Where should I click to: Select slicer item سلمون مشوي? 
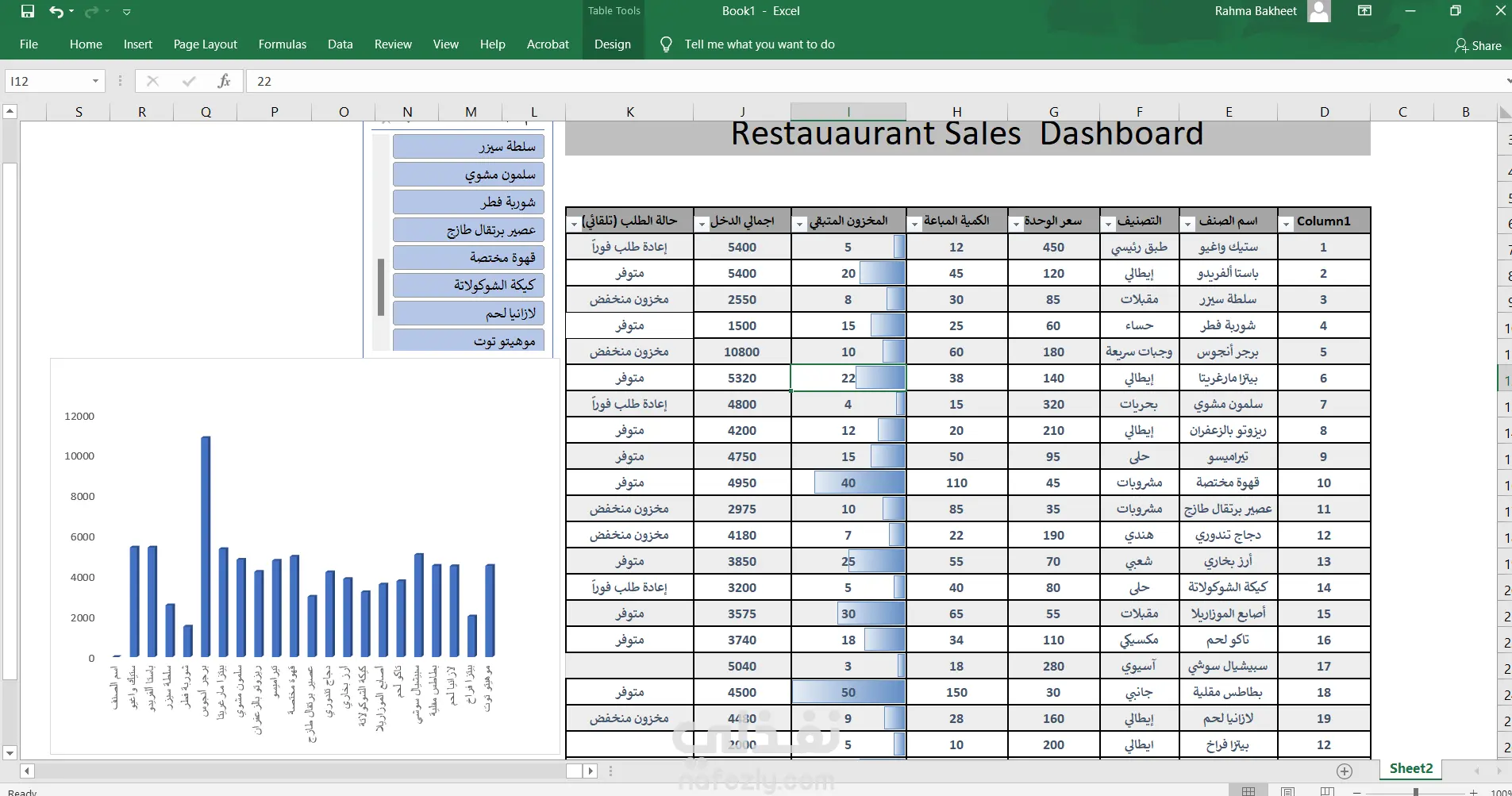(468, 174)
